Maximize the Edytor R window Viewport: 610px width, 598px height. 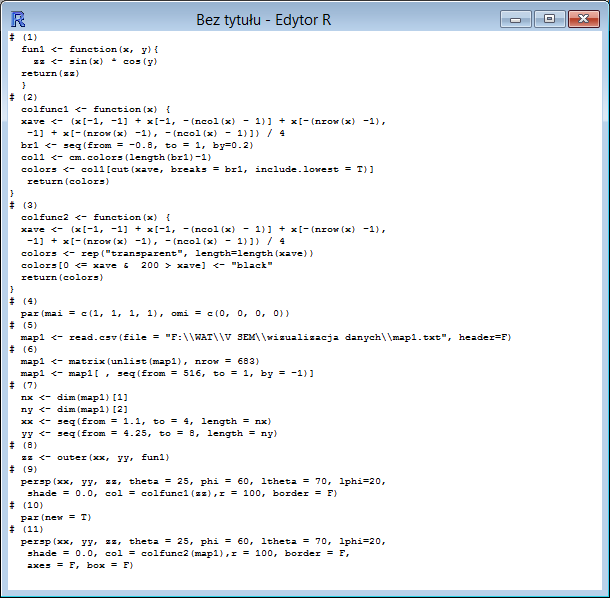coord(548,18)
